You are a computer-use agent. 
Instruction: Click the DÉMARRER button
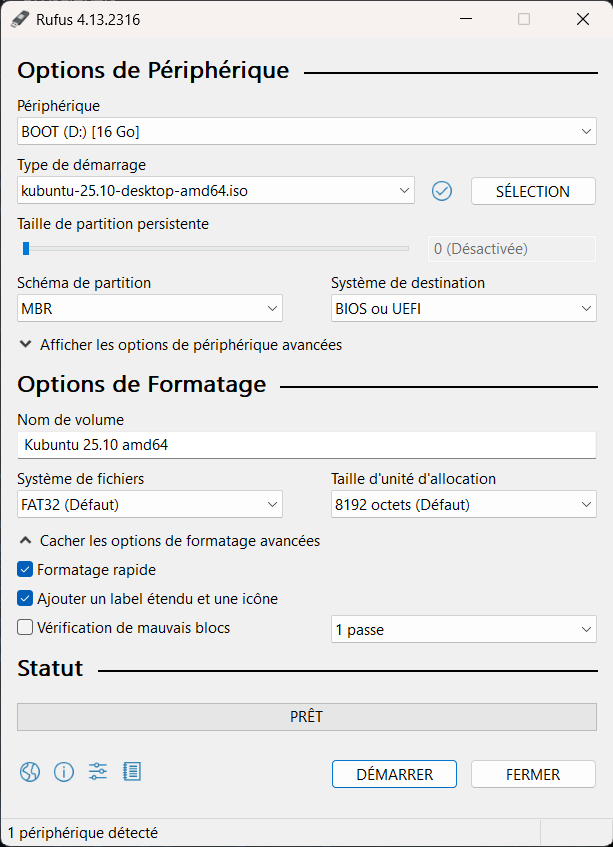(394, 774)
